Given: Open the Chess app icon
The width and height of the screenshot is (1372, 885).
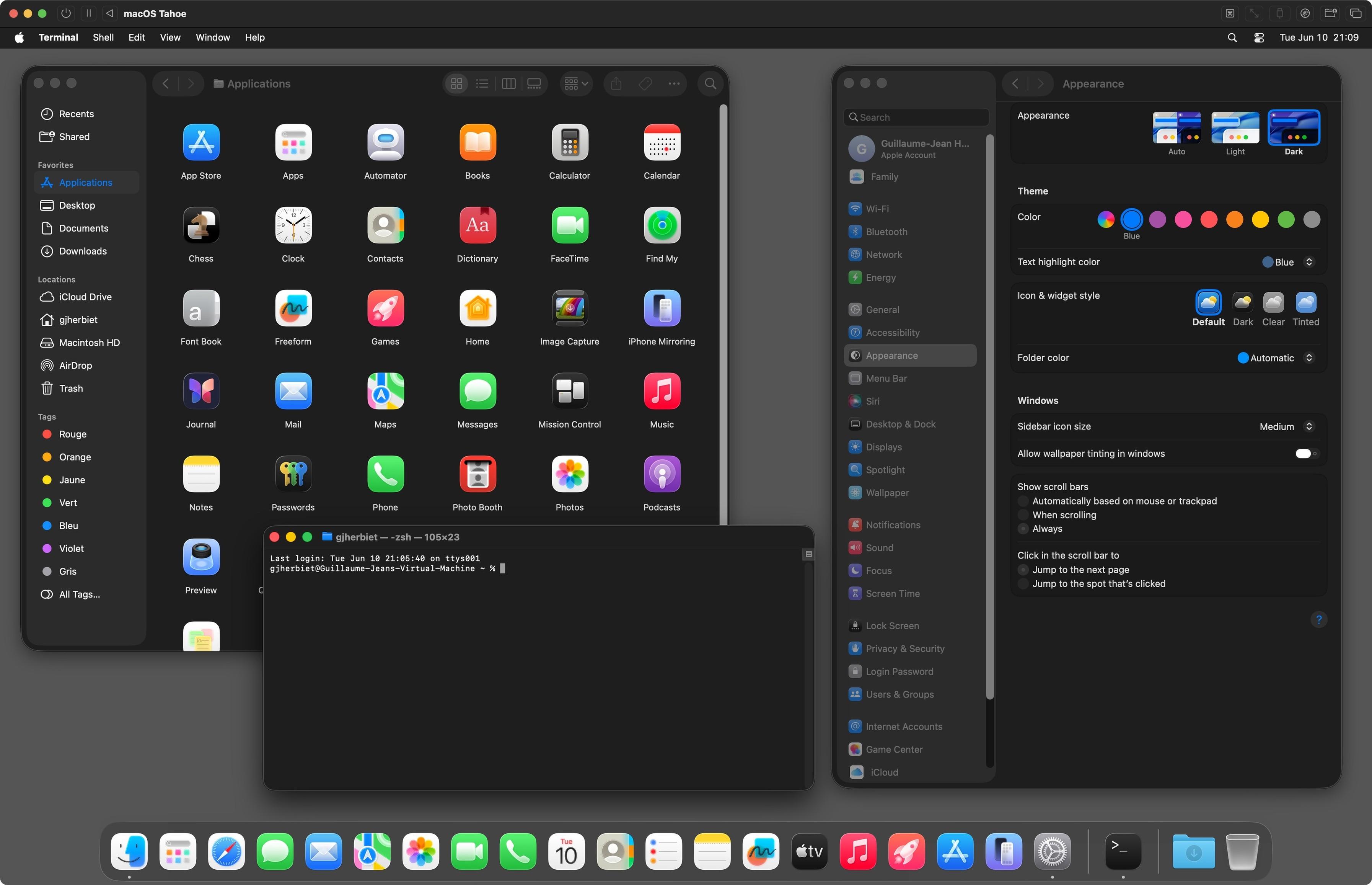Looking at the screenshot, I should (201, 225).
